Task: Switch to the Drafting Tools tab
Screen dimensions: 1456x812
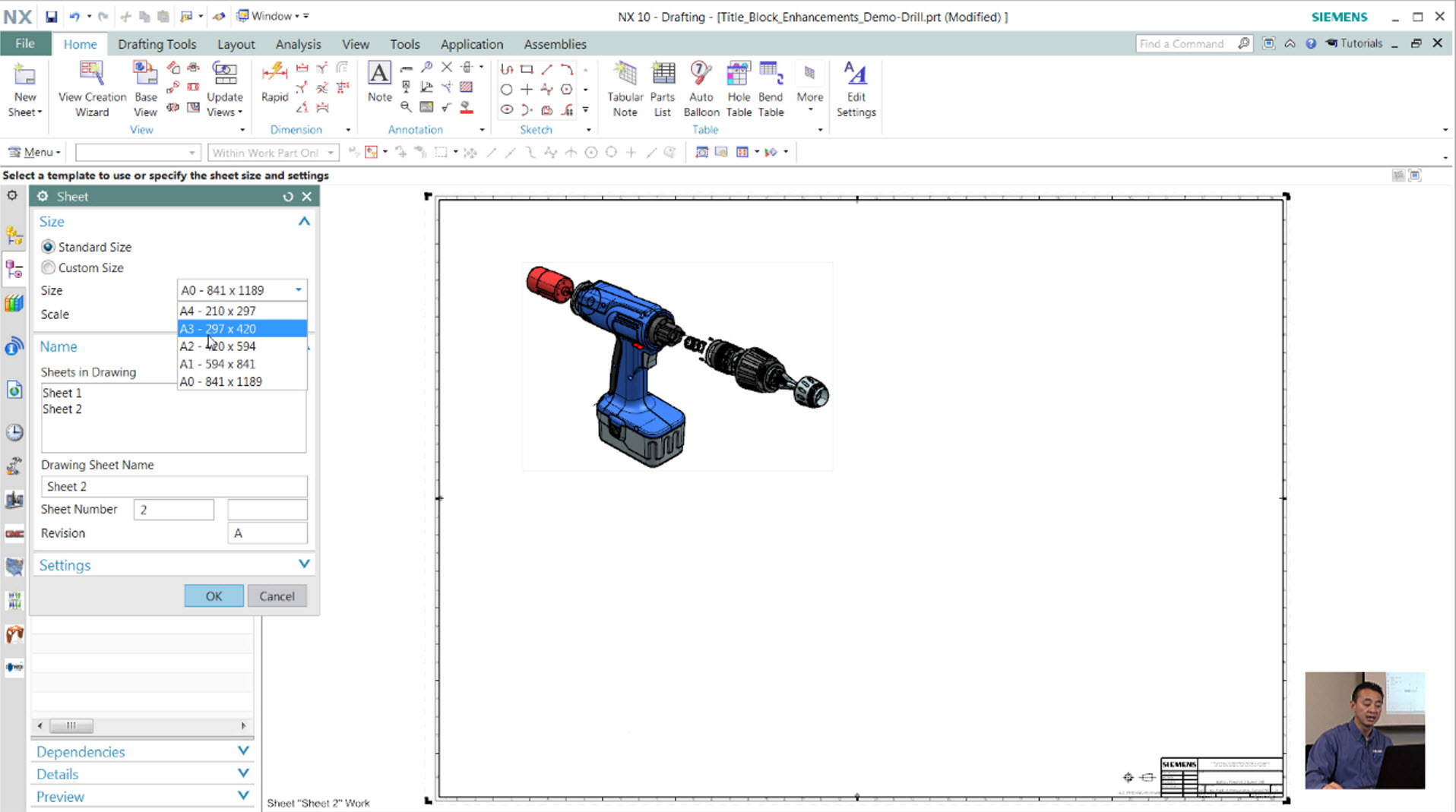Action: tap(157, 44)
